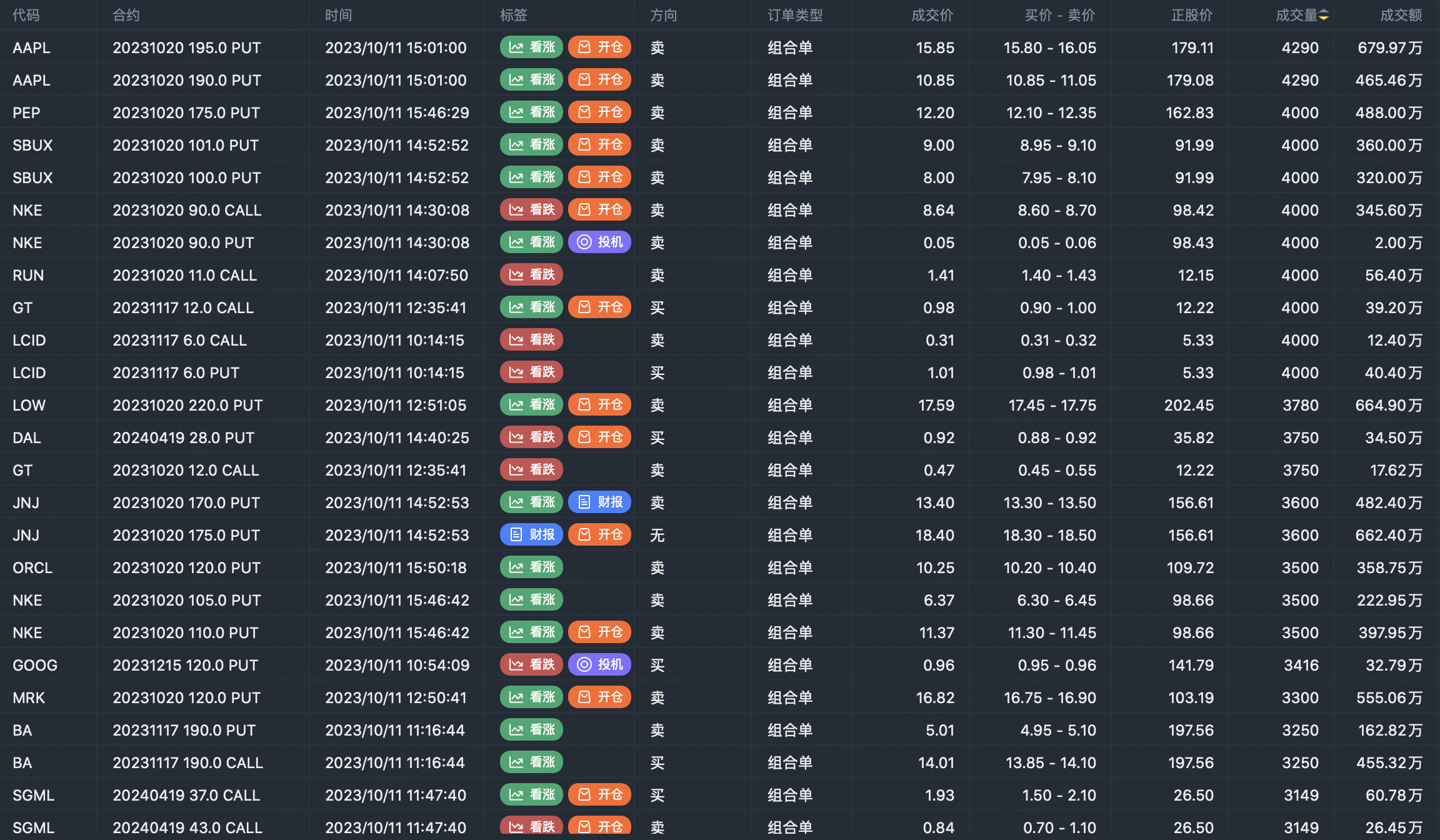The image size is (1440, 840).
Task: Click the 方向 column header
Action: click(x=664, y=15)
